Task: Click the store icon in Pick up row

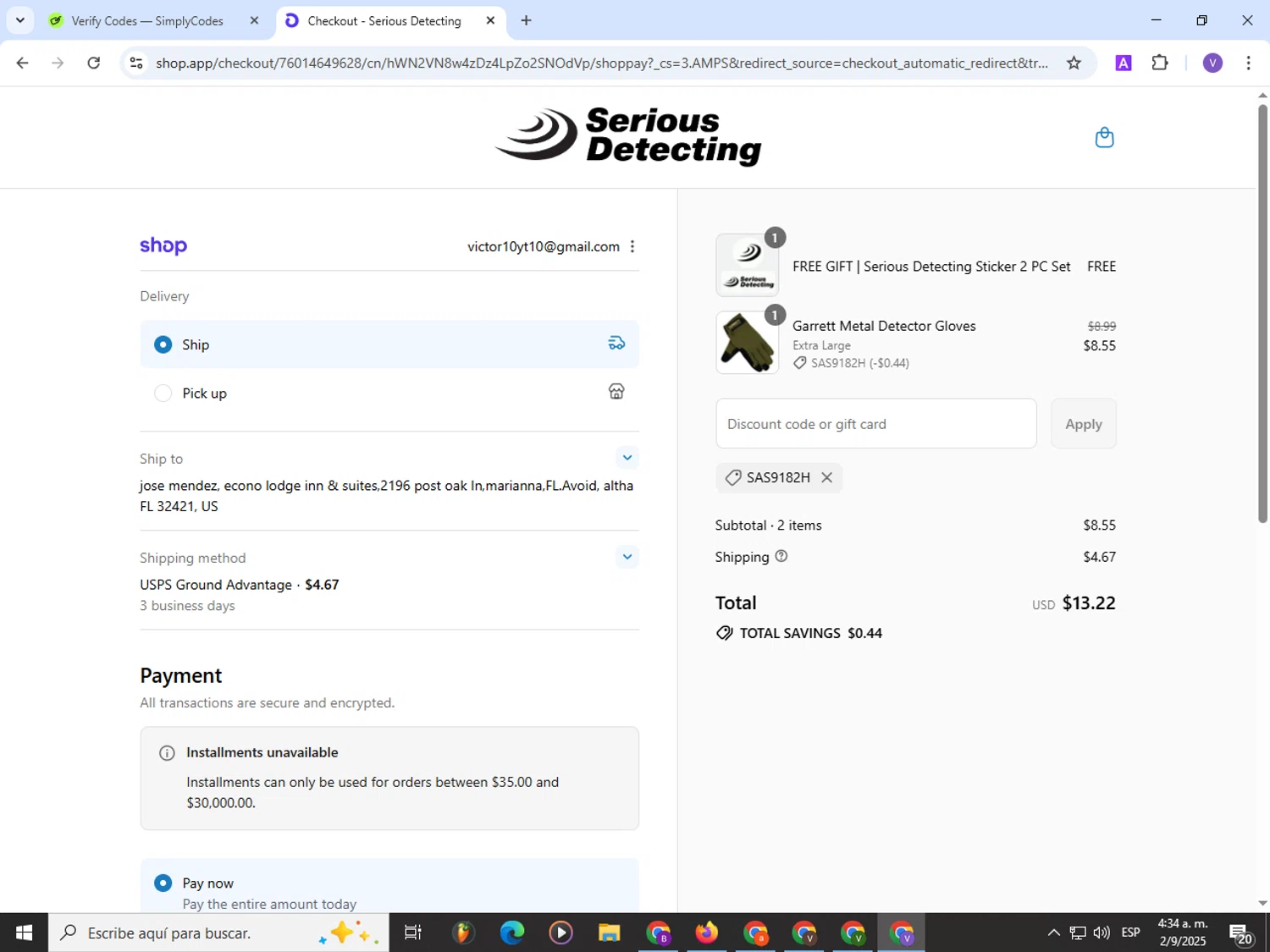Action: point(616,391)
